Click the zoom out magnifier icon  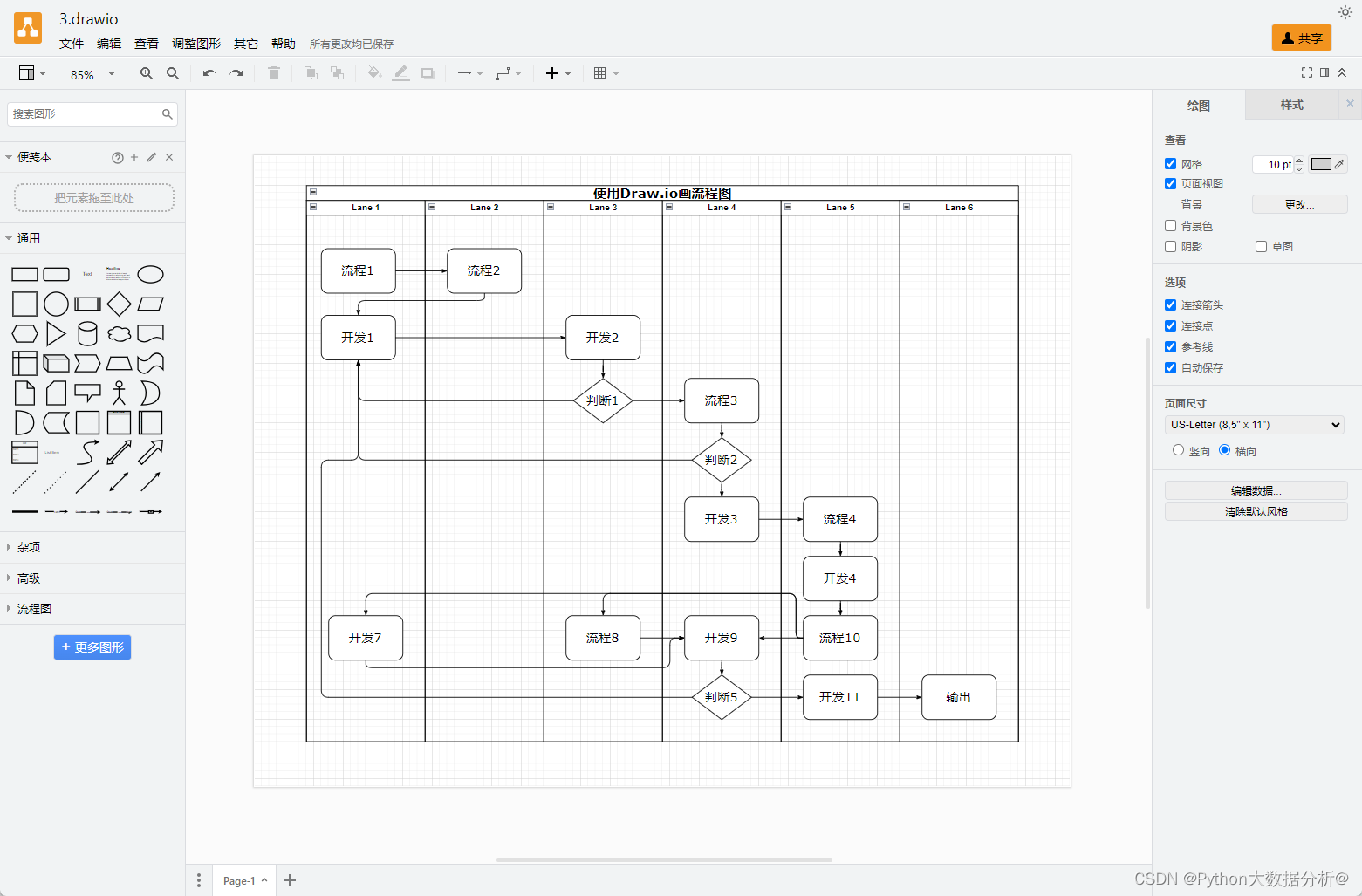[173, 73]
